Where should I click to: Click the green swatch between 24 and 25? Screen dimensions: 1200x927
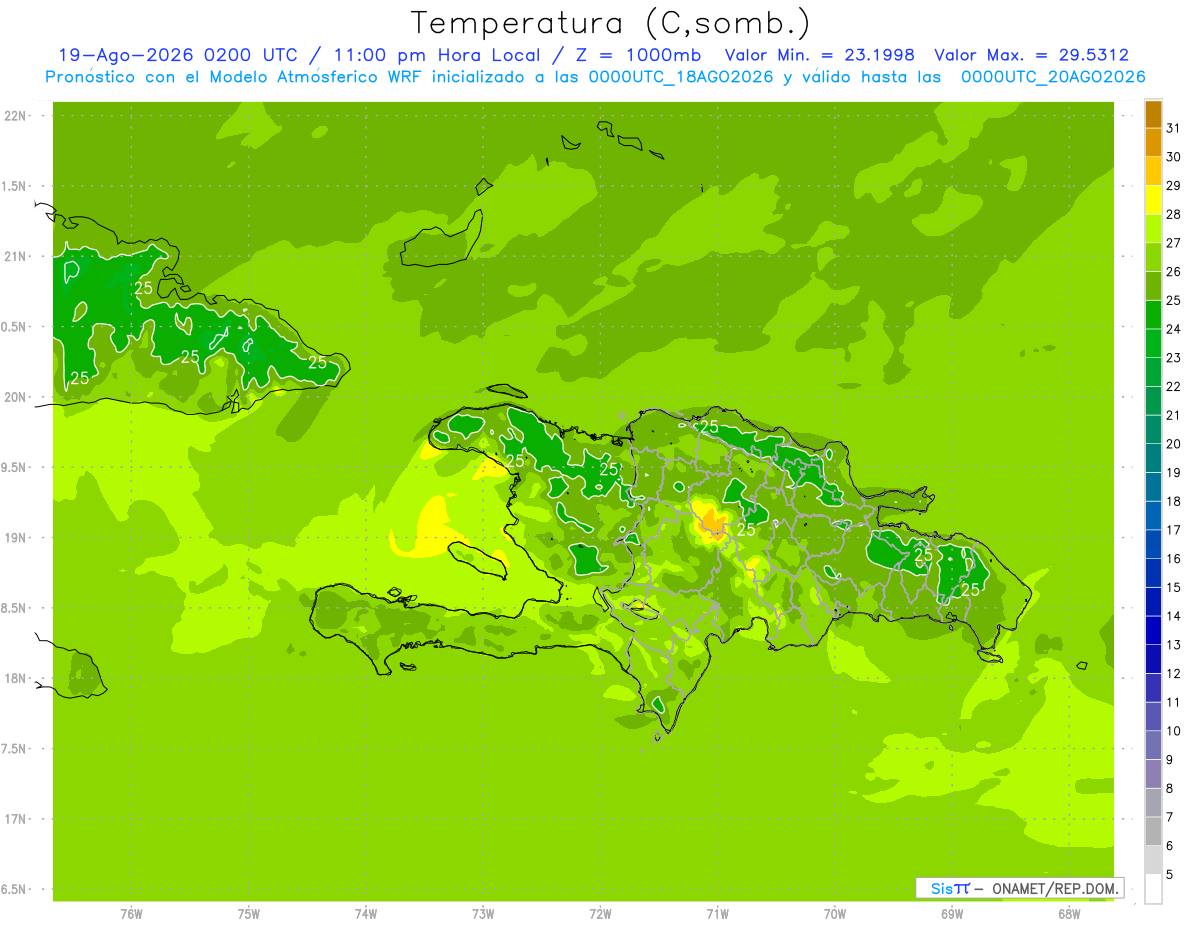click(1153, 315)
